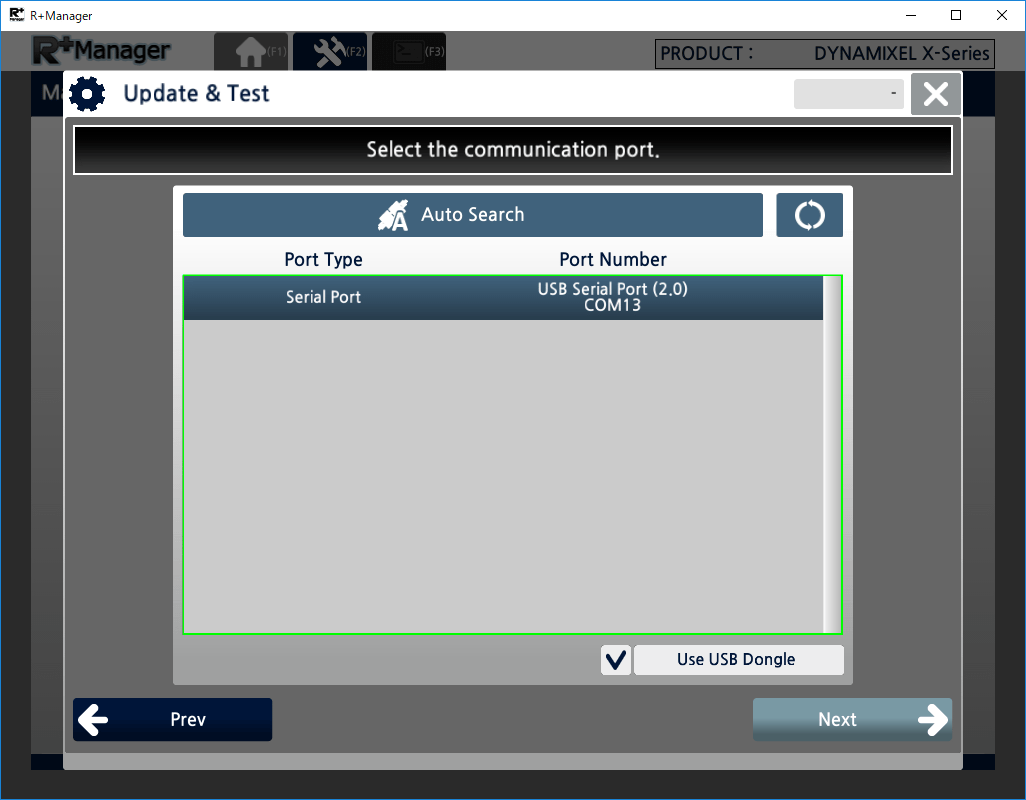Click the Use USB Dongle label

point(738,660)
